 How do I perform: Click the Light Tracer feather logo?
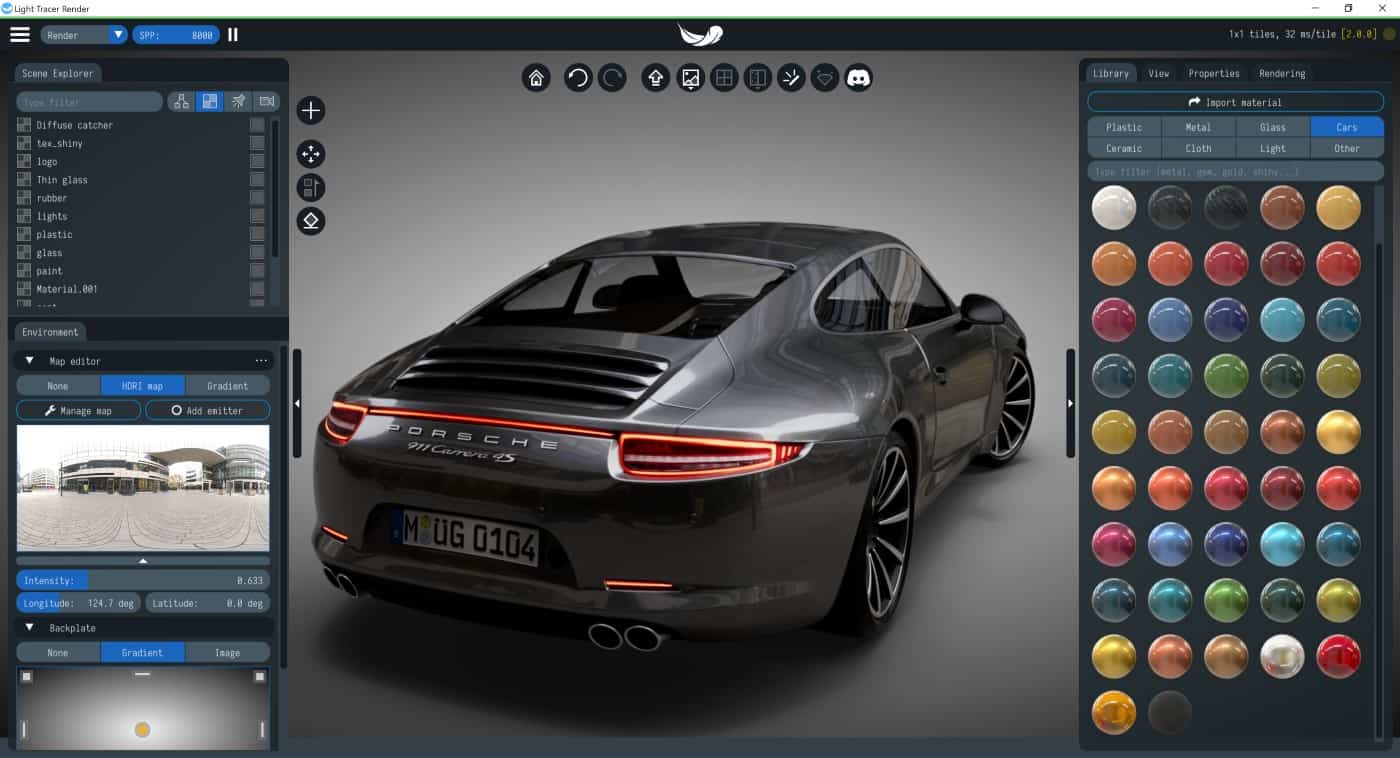pos(700,34)
